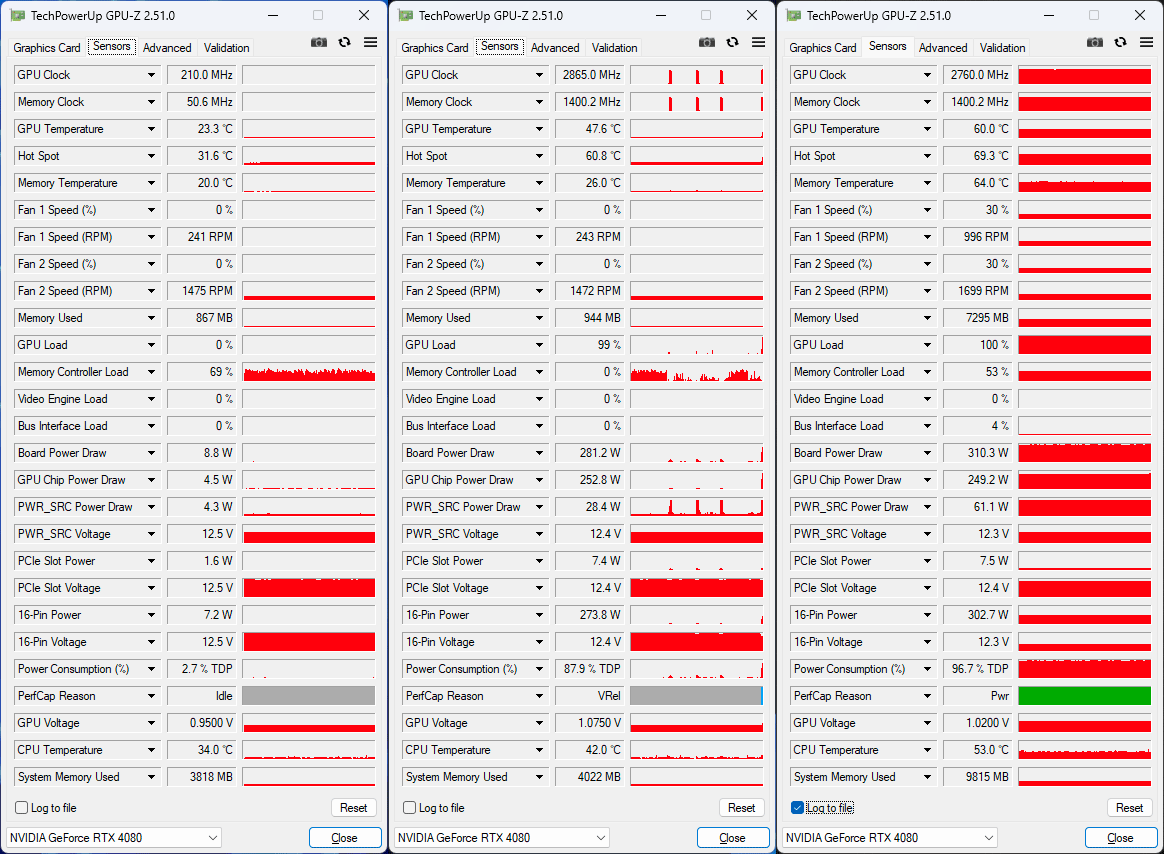Click Reset button in middle window
Screen dimensions: 1164x854
742,807
